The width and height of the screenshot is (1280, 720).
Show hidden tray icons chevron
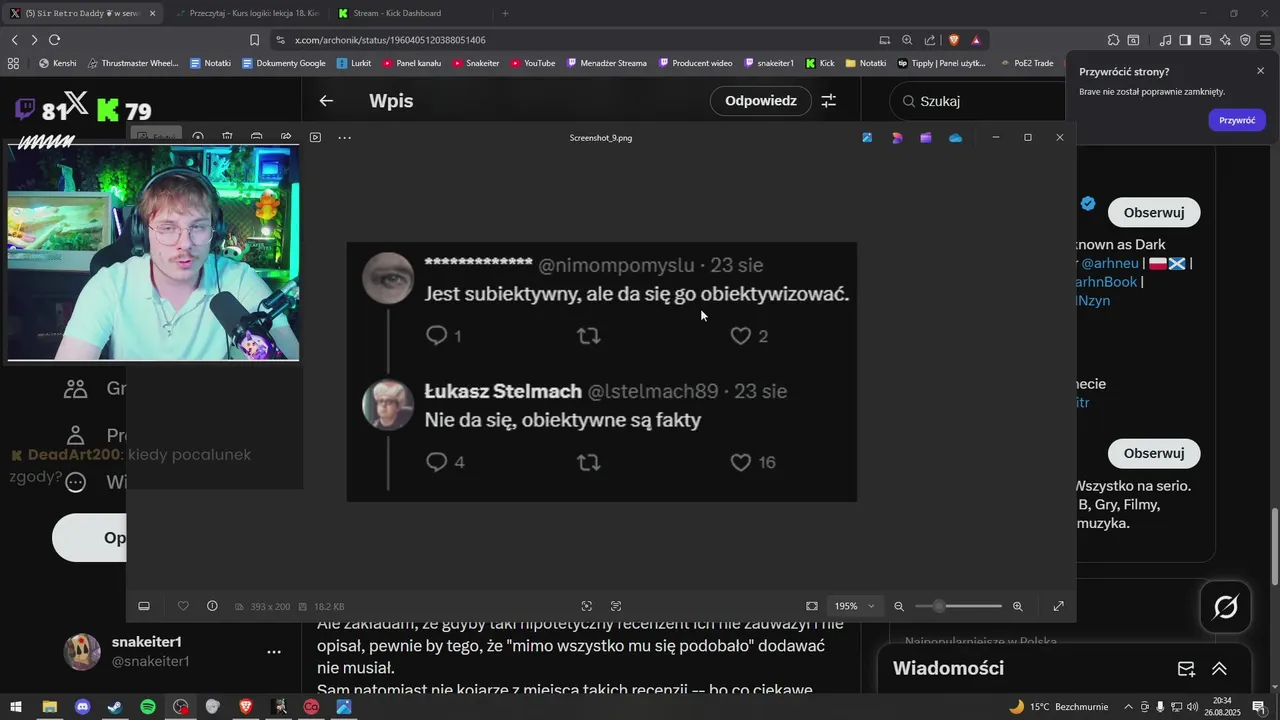click(x=1129, y=707)
